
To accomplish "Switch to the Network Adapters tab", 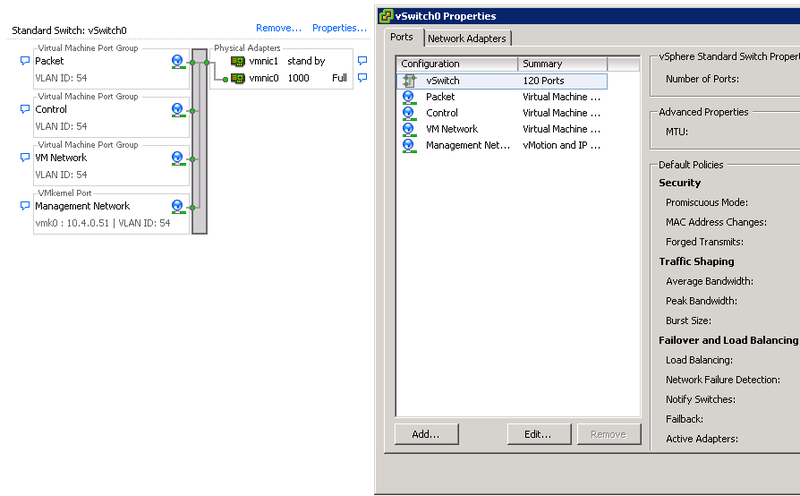I will [x=467, y=38].
